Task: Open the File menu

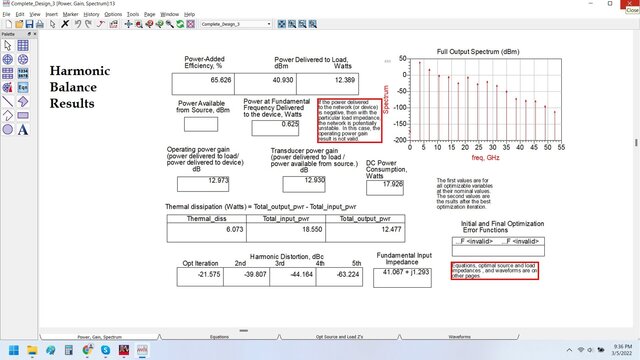Action: [6, 14]
